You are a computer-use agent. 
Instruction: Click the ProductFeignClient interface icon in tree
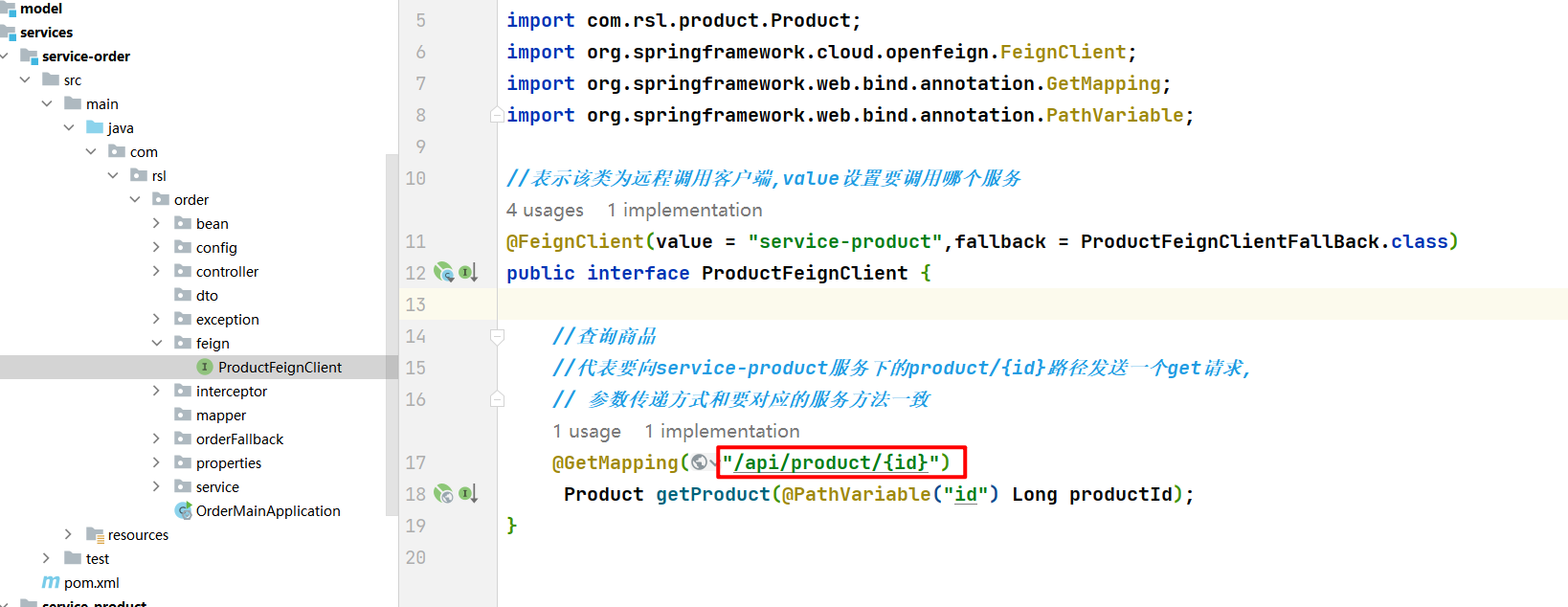coord(204,367)
